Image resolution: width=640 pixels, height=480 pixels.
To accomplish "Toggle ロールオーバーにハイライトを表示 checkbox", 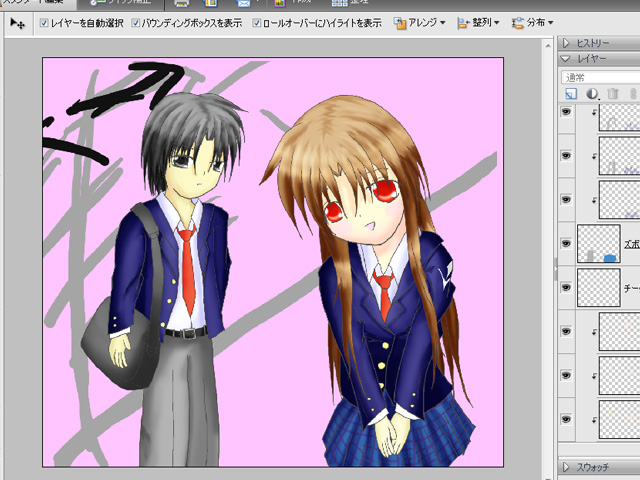I will click(x=256, y=23).
